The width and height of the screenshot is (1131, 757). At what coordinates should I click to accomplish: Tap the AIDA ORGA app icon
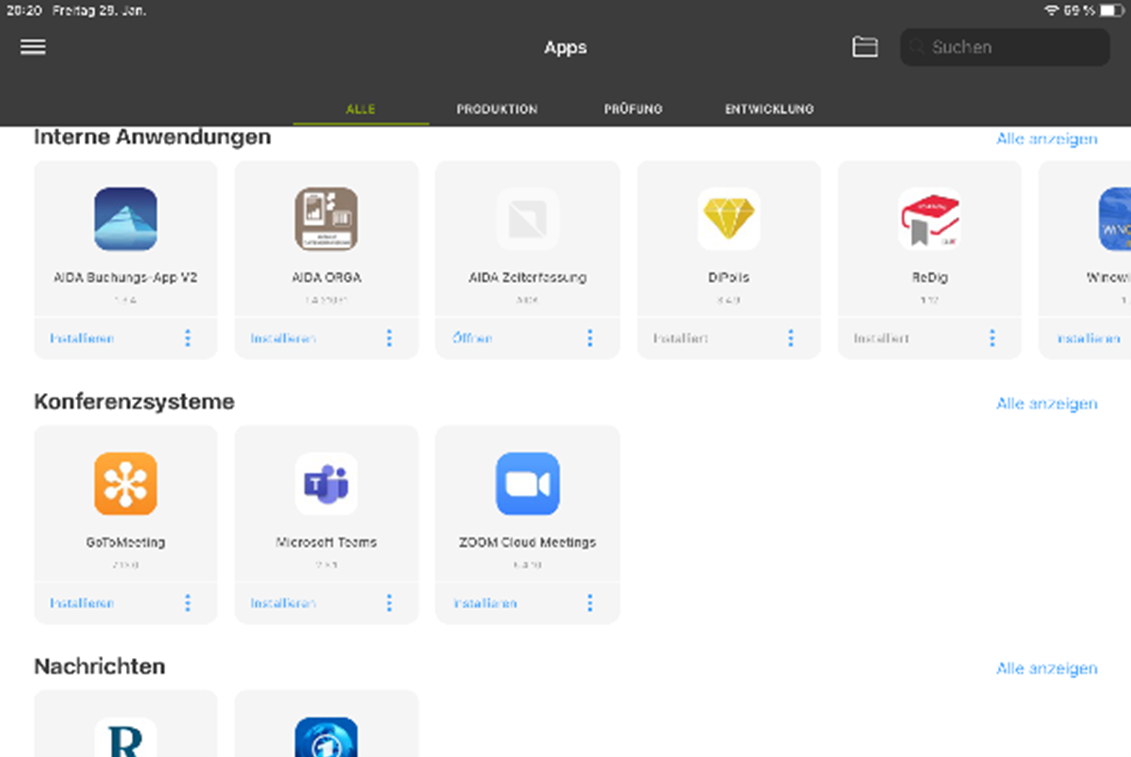pos(326,219)
